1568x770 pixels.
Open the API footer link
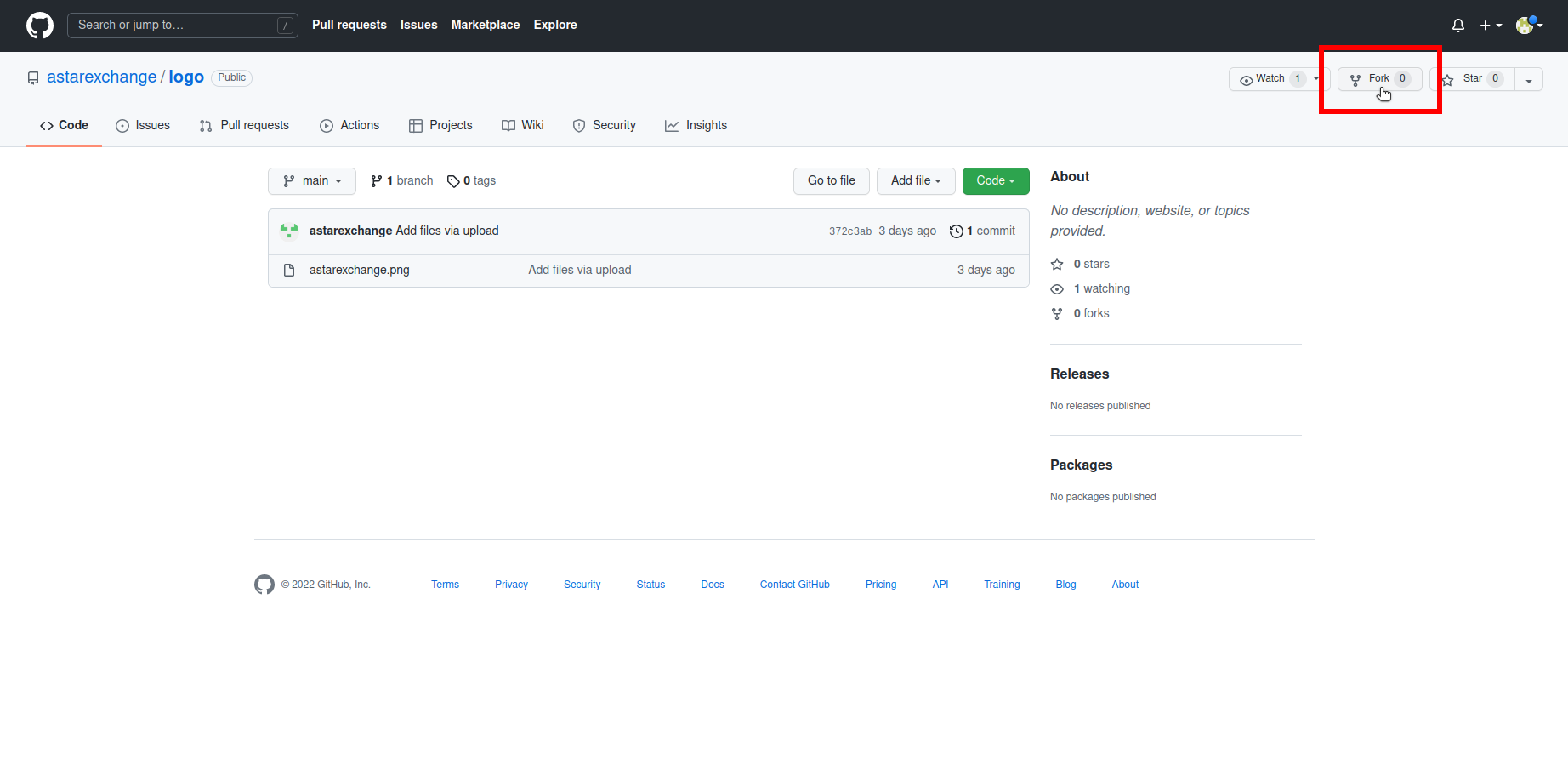tap(940, 585)
